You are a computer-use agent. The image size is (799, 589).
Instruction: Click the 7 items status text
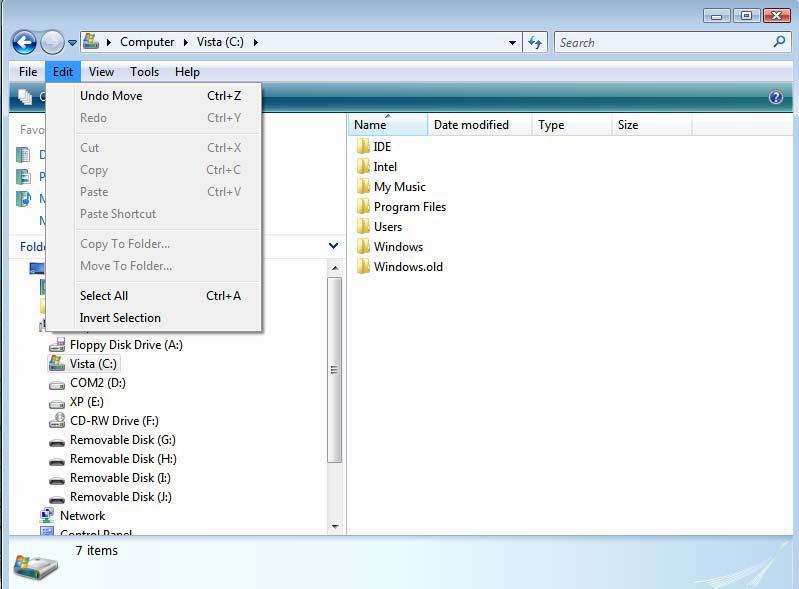point(96,550)
